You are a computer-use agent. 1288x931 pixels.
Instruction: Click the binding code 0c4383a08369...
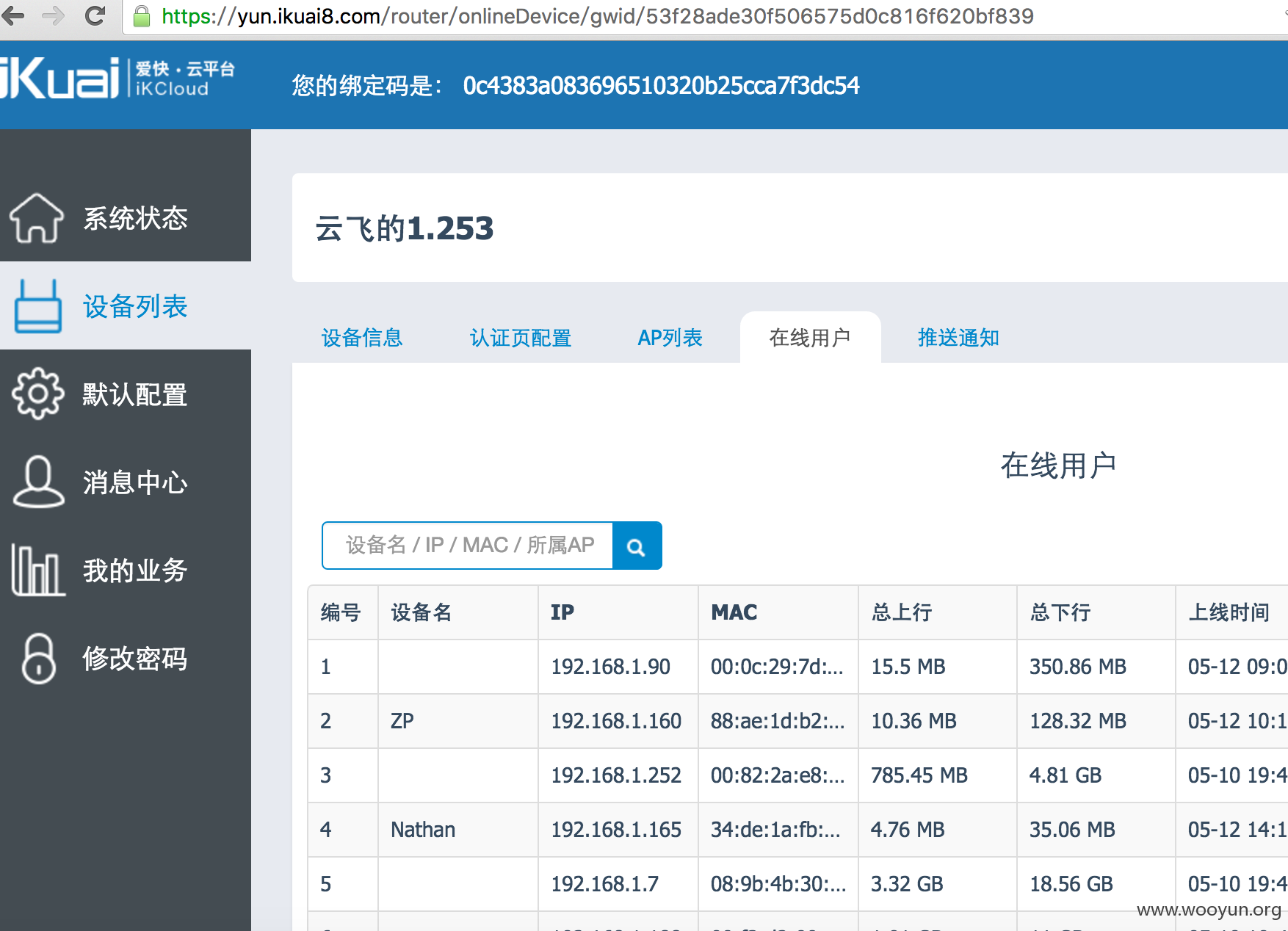click(x=661, y=86)
